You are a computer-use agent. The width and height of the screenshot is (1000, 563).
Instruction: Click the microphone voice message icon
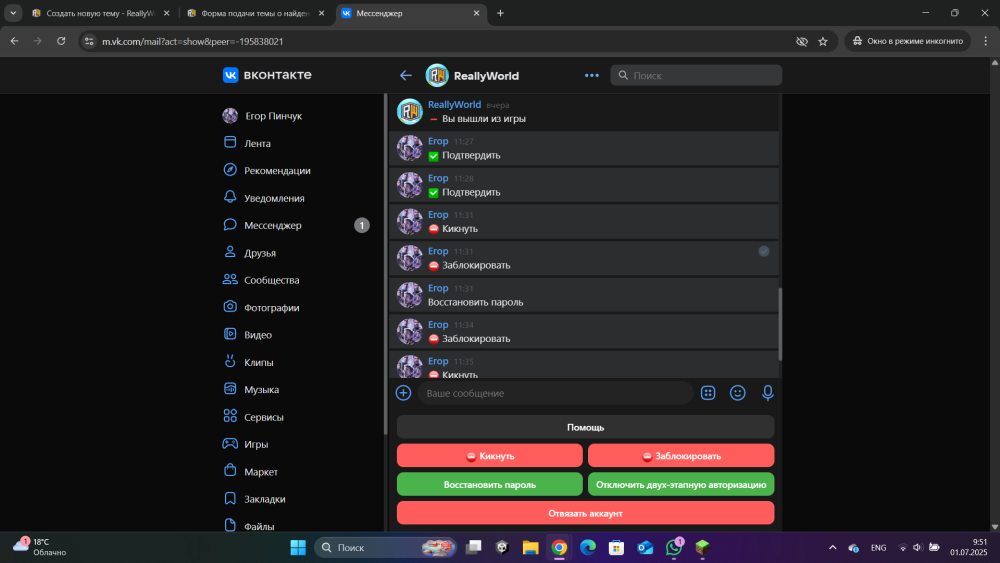pyautogui.click(x=767, y=393)
